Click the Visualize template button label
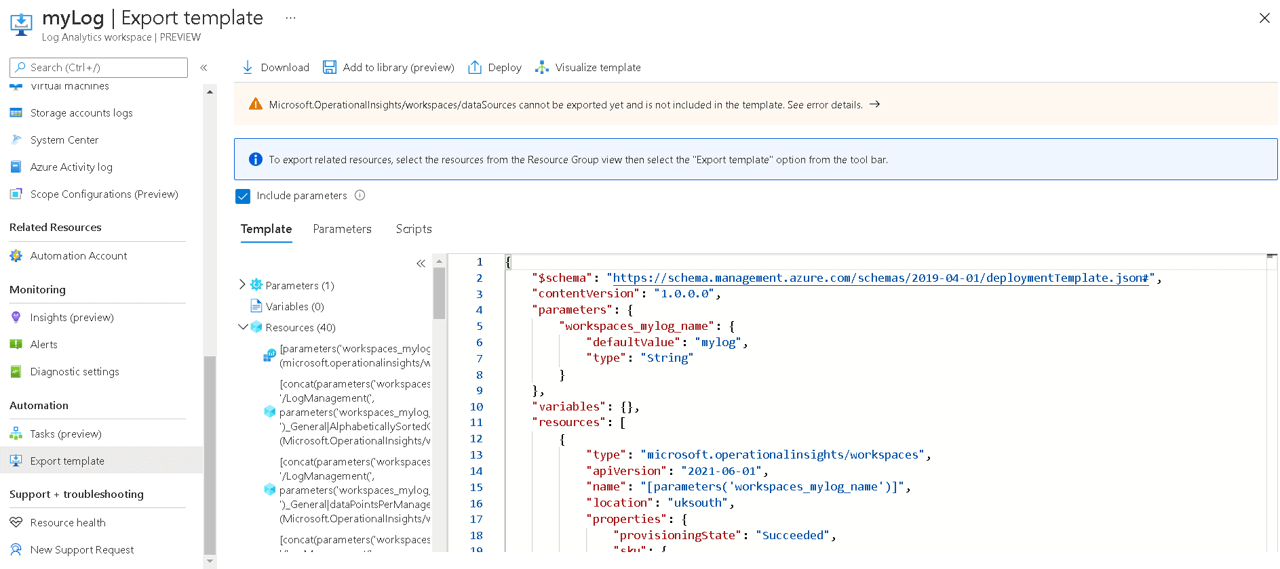 point(598,68)
